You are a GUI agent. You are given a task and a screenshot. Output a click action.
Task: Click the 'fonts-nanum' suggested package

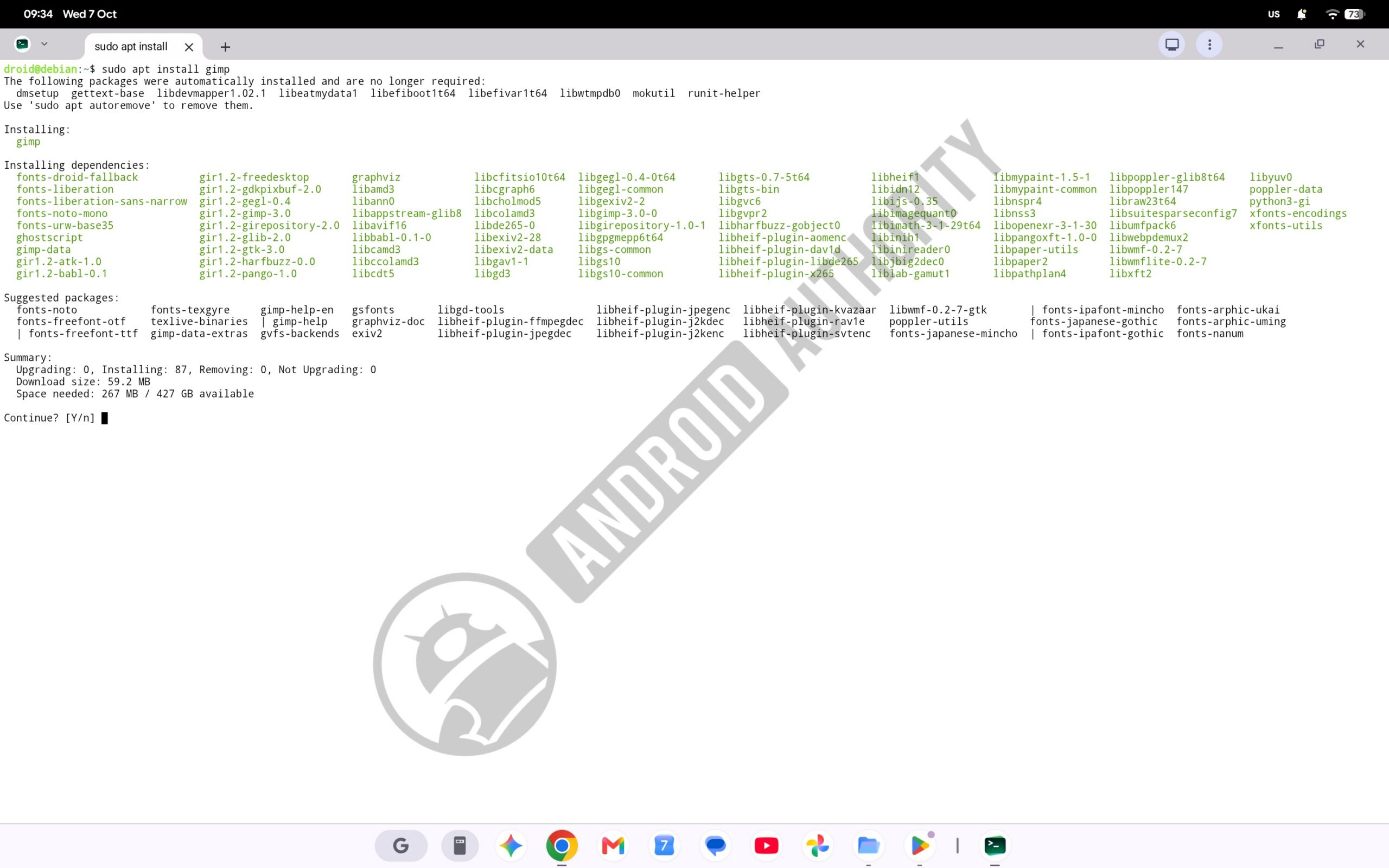(1210, 334)
